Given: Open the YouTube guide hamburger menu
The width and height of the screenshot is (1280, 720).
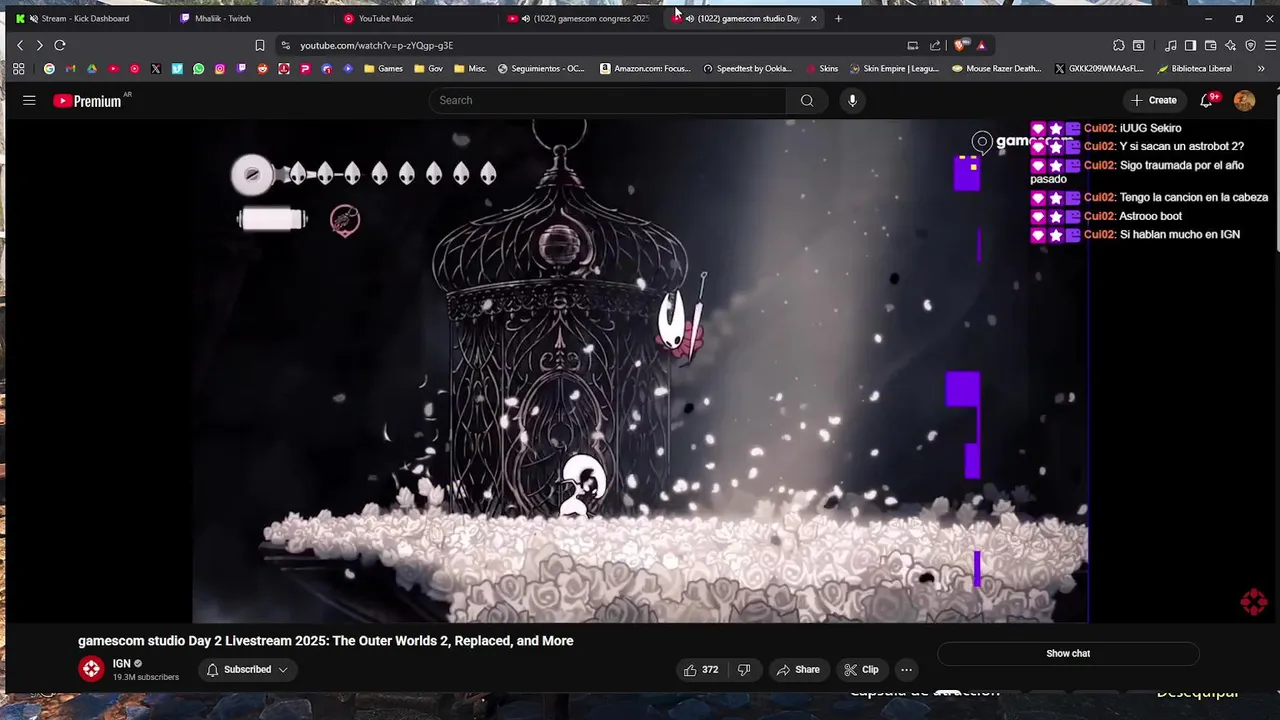Looking at the screenshot, I should pyautogui.click(x=29, y=100).
